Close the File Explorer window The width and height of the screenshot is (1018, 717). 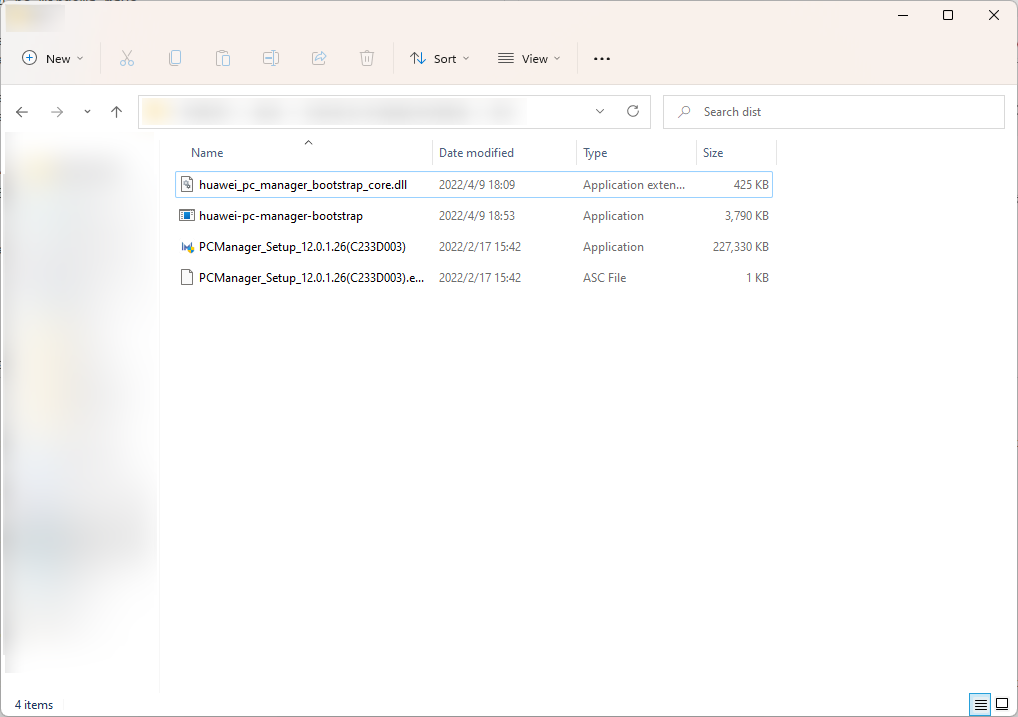click(x=993, y=15)
